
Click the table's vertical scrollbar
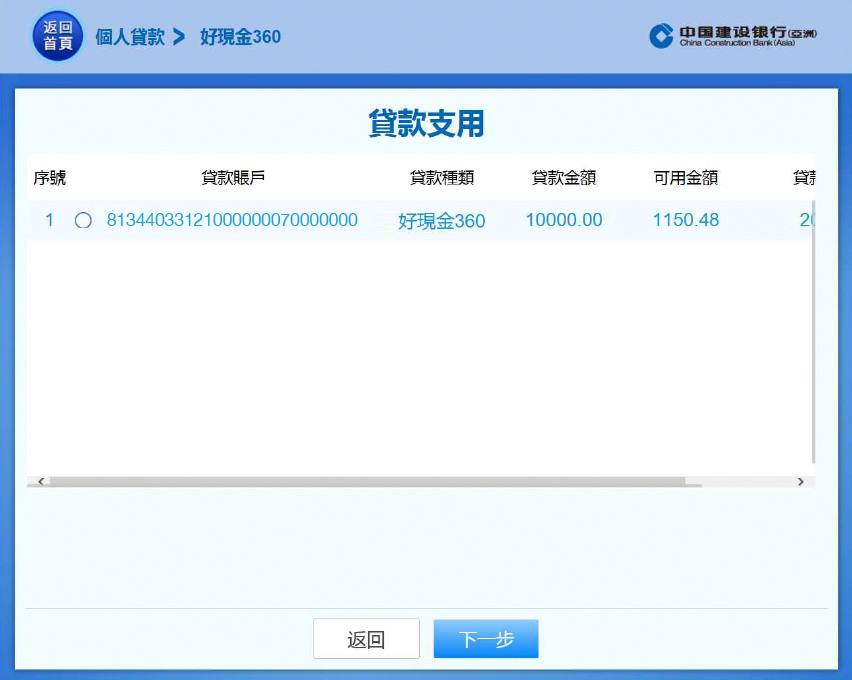click(813, 332)
